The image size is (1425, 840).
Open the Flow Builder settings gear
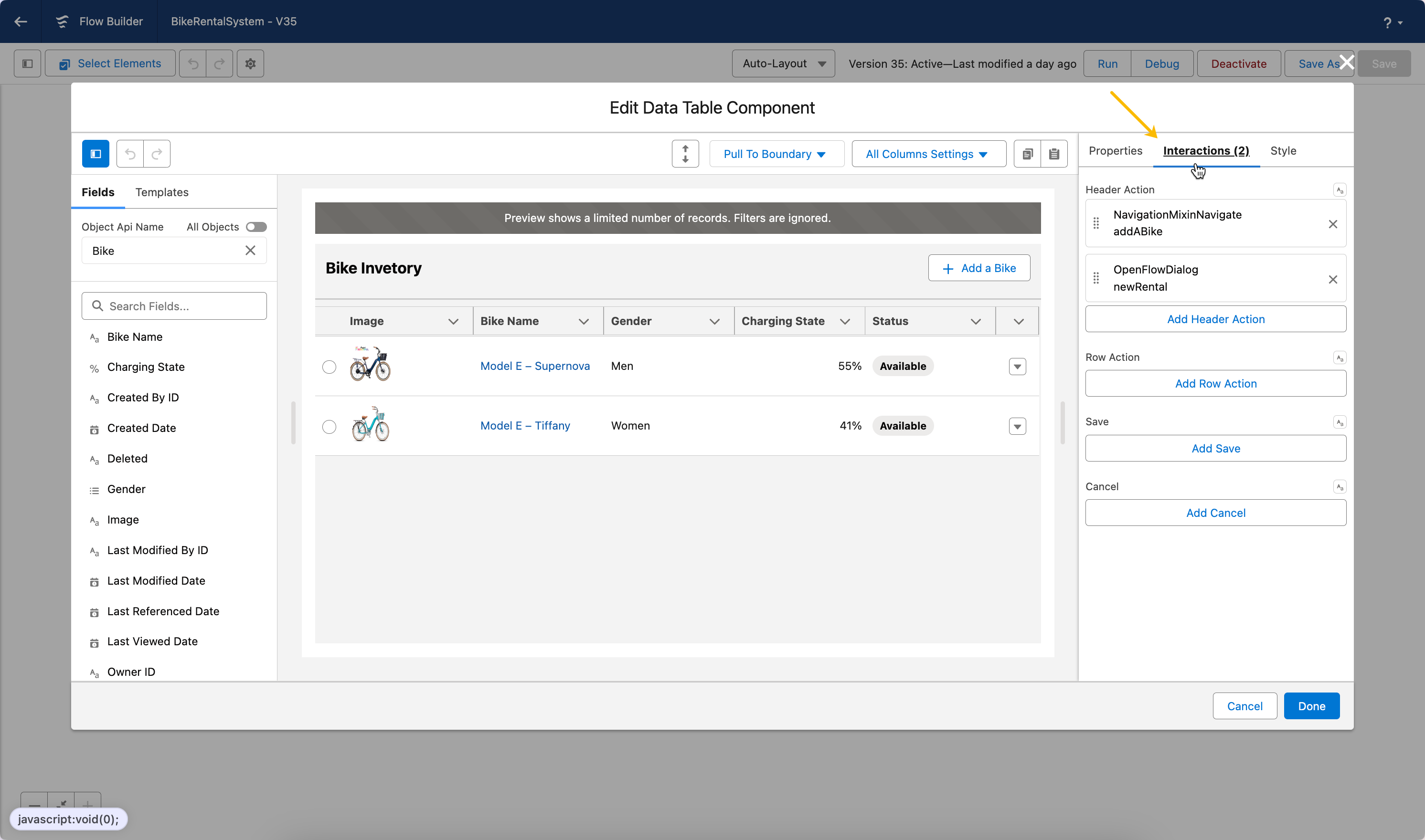[x=250, y=63]
